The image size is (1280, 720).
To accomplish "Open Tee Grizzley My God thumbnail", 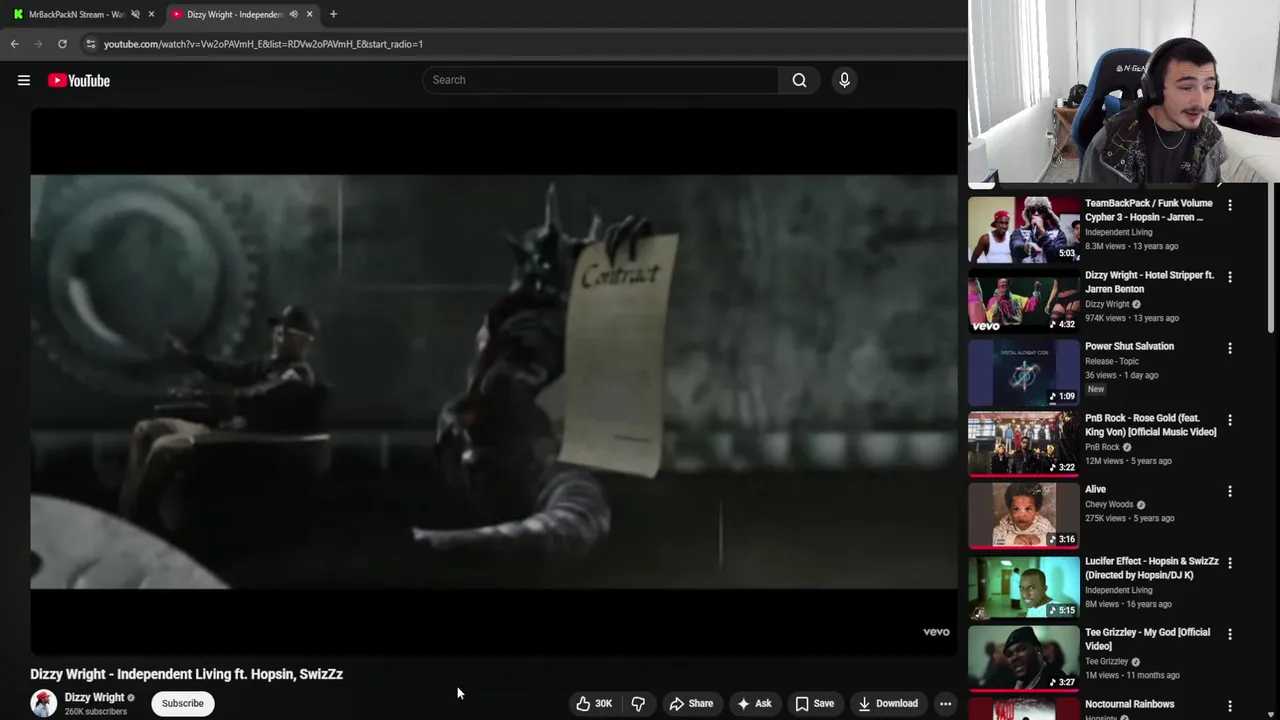I will 1024,658.
